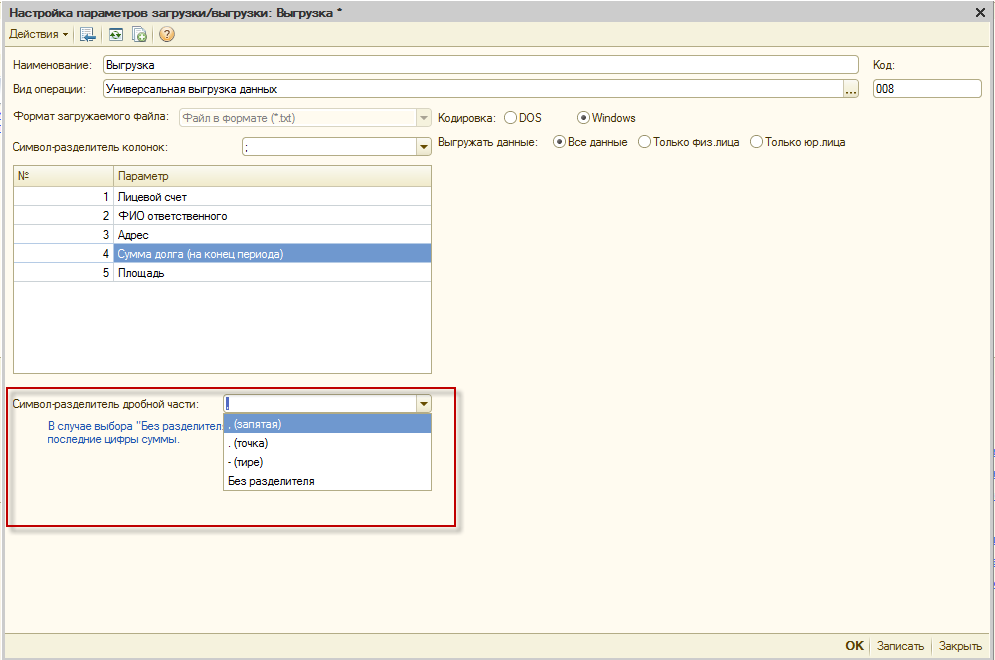Image resolution: width=995 pixels, height=660 pixels.
Task: Click the Параметр column header
Action: [272, 176]
